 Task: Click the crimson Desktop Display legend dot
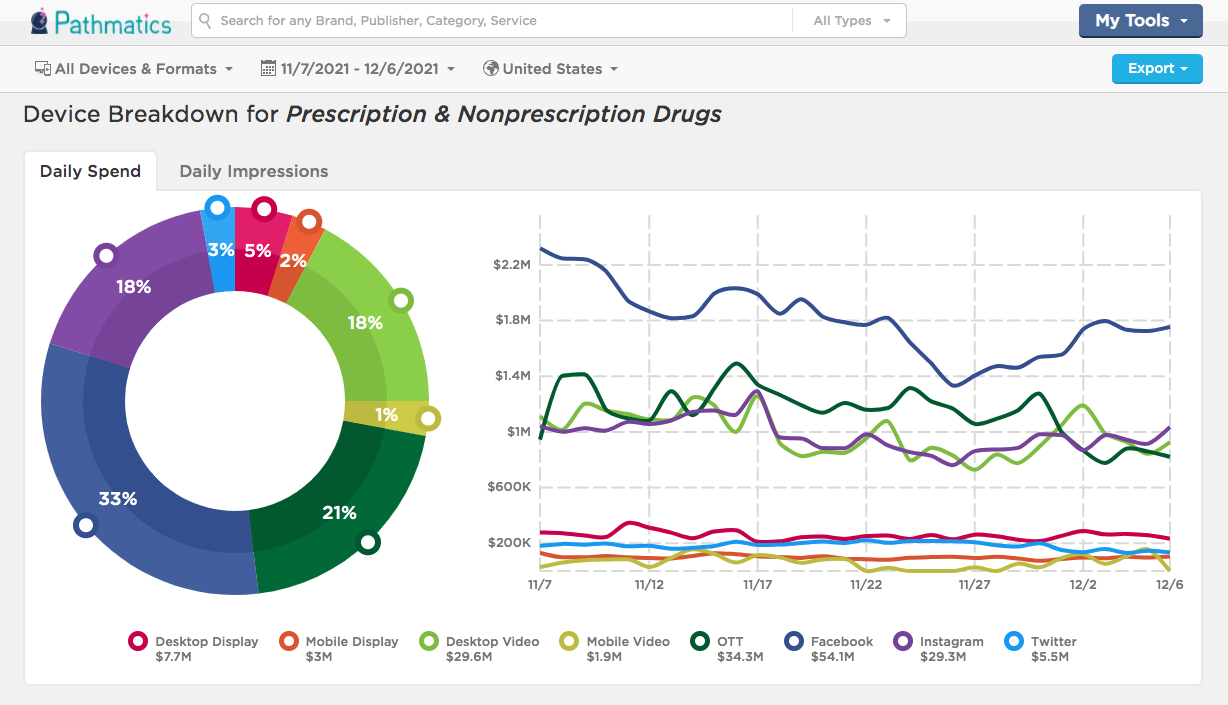coord(138,641)
